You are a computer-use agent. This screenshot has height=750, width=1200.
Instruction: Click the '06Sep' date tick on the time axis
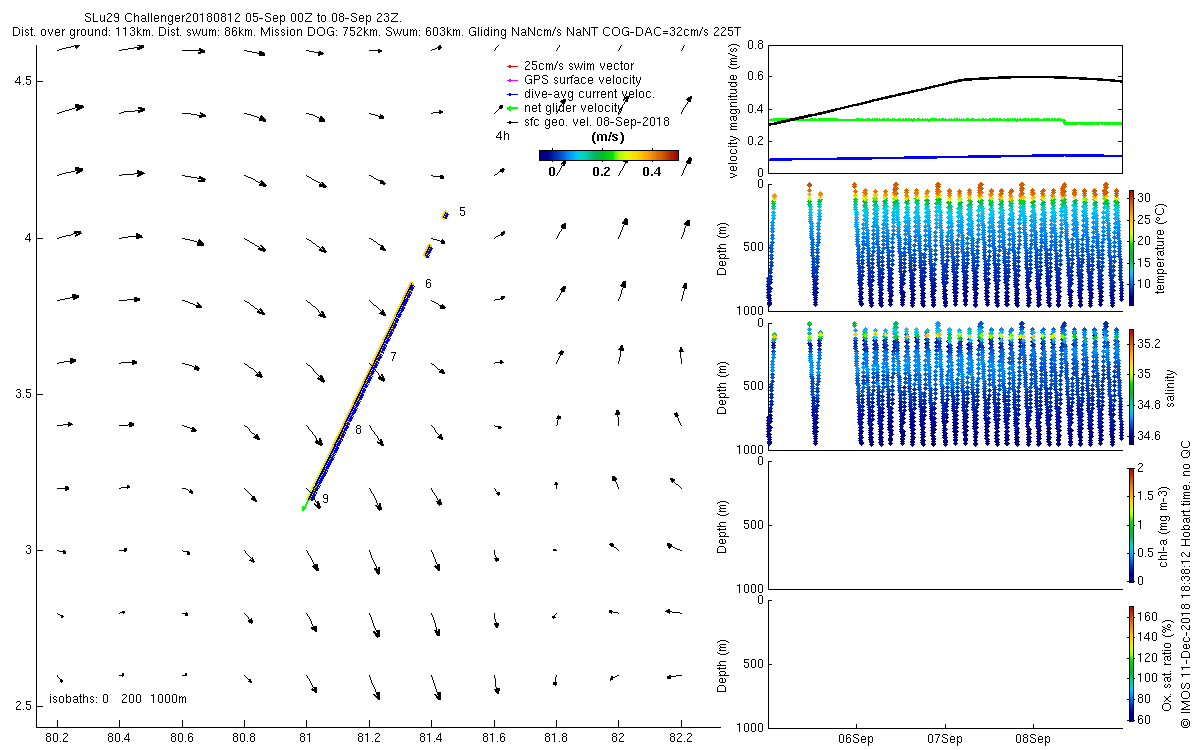click(857, 739)
